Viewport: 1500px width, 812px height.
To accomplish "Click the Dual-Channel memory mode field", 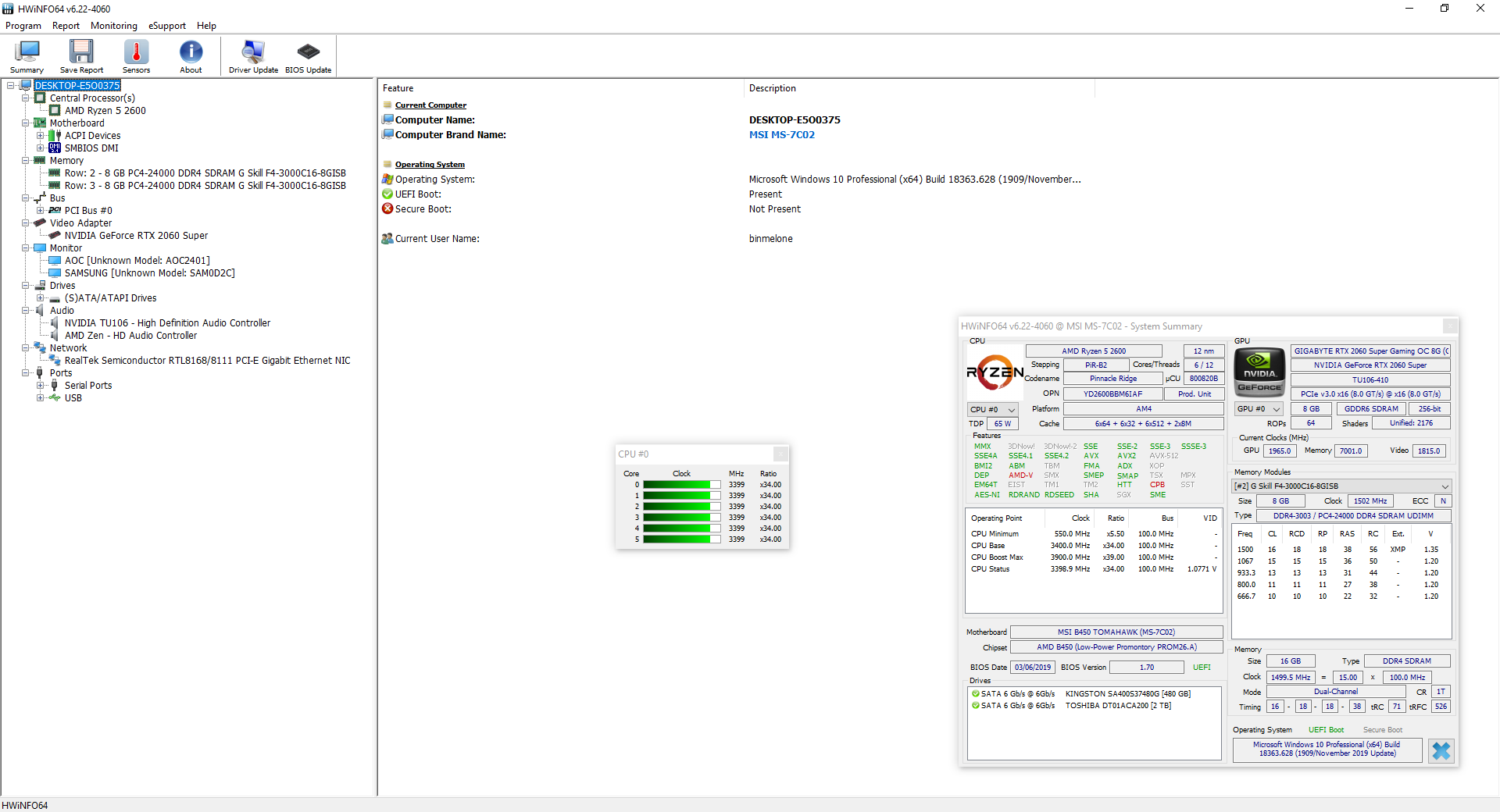I will [x=1336, y=692].
